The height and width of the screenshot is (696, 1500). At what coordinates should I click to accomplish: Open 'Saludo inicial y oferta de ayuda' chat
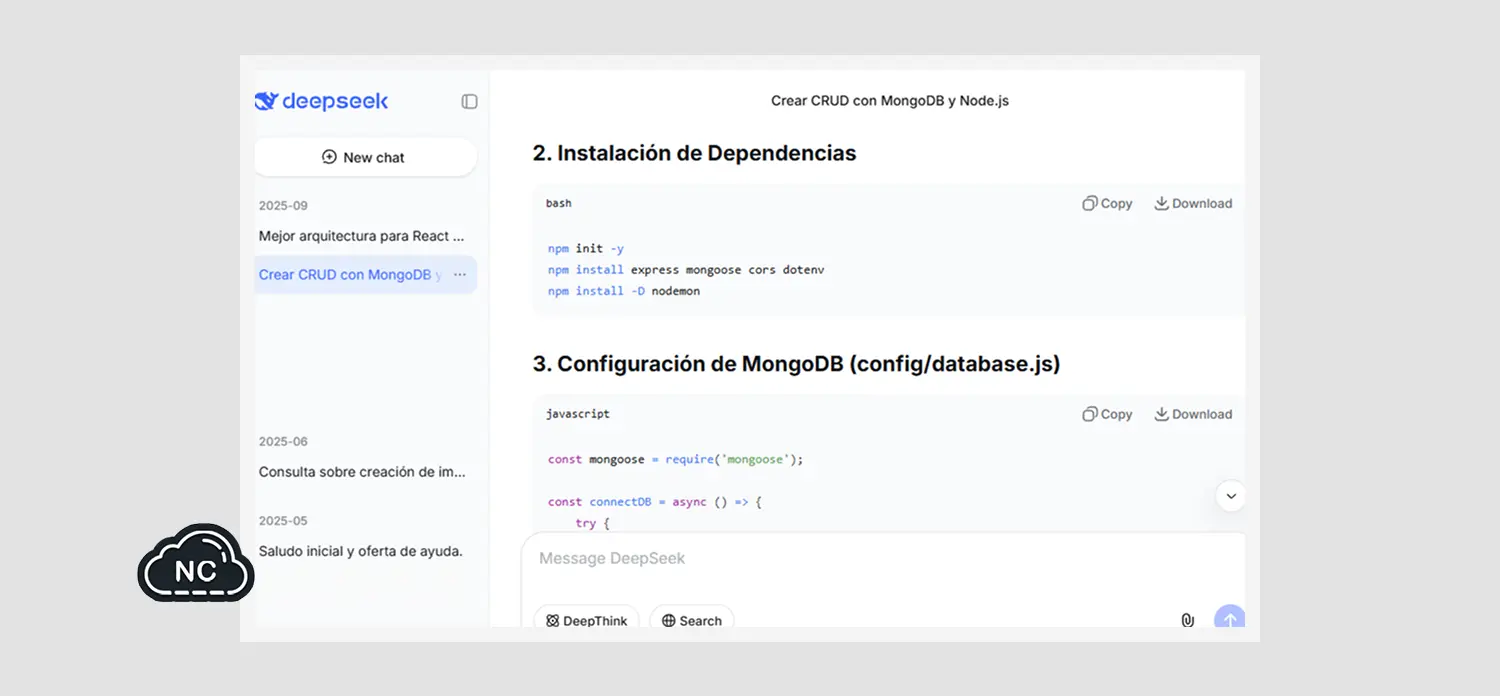click(x=360, y=550)
